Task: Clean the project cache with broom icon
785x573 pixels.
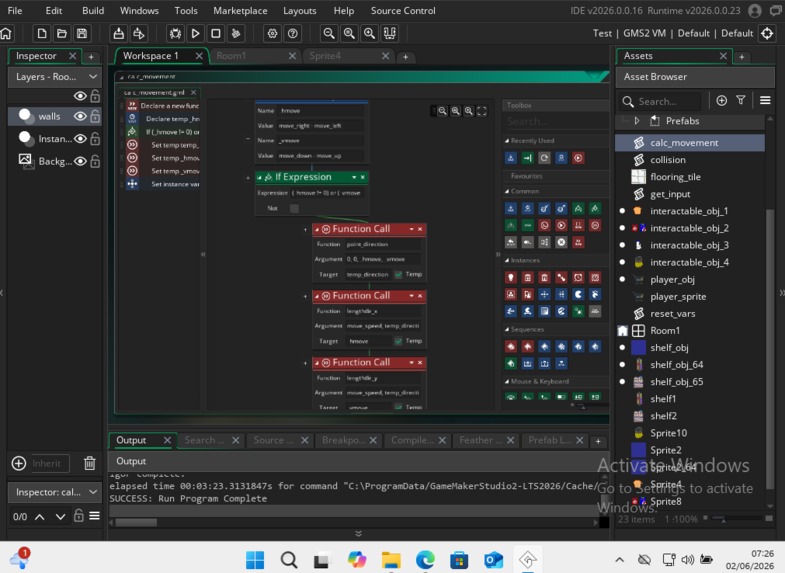Action: coord(235,34)
